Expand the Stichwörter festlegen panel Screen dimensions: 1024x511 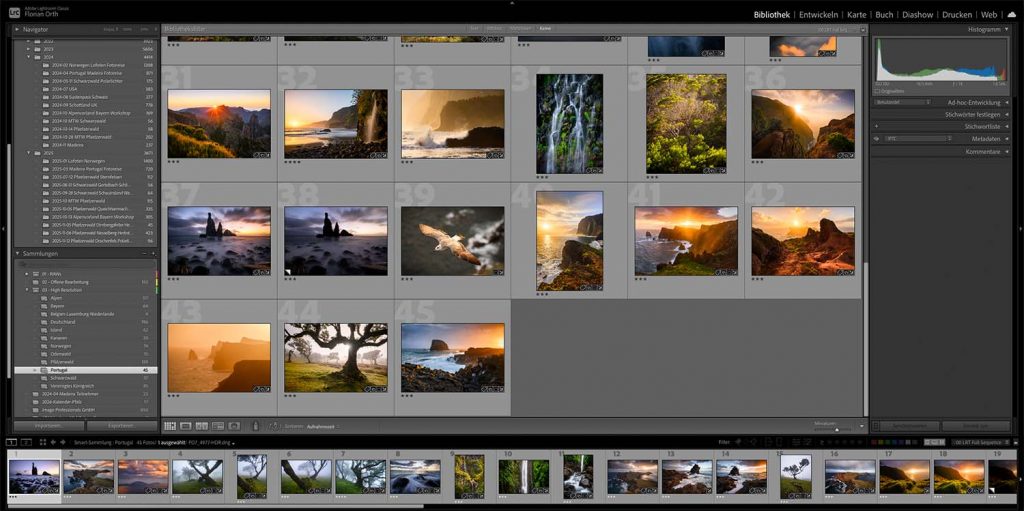(x=1006, y=114)
